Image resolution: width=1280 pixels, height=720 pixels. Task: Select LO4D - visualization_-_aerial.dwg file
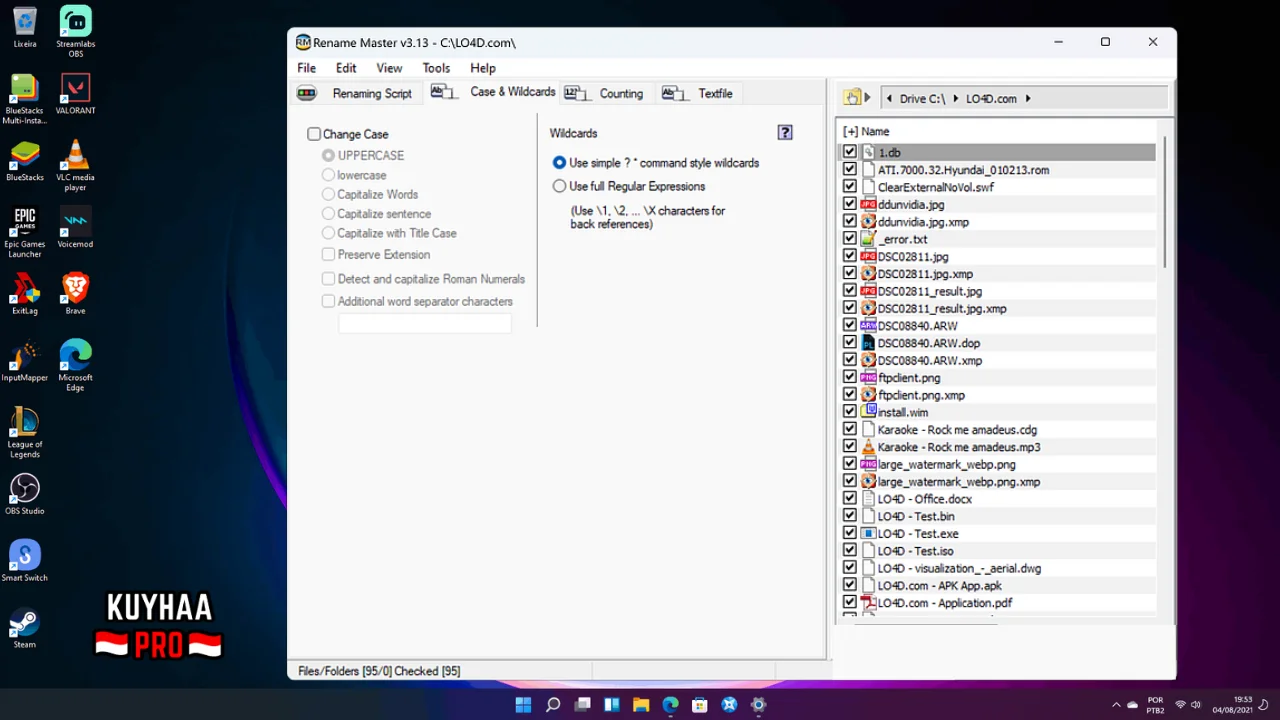pyautogui.click(x=959, y=569)
